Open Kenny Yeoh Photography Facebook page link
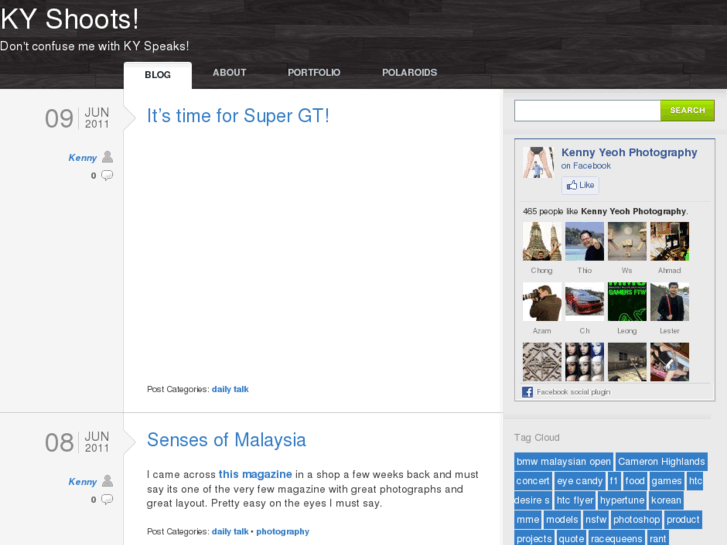 click(x=629, y=153)
